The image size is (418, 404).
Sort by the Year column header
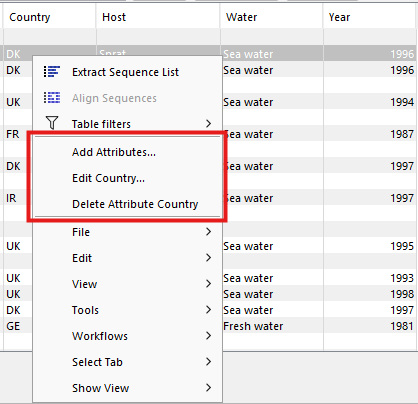click(x=369, y=17)
